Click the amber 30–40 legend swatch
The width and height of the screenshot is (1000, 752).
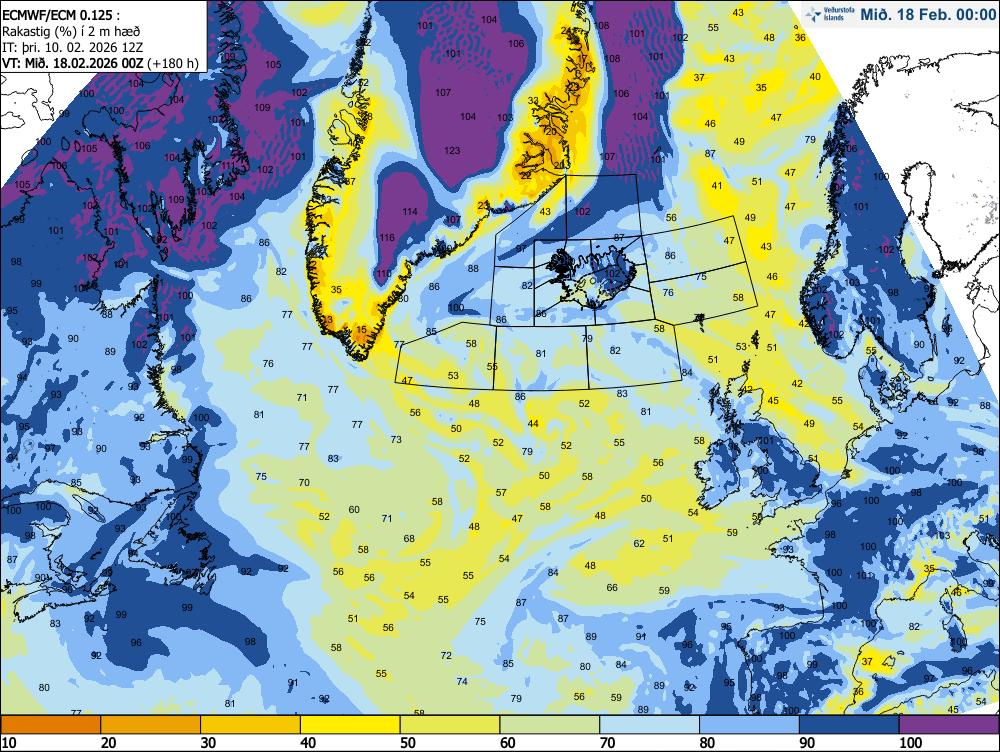tap(251, 725)
